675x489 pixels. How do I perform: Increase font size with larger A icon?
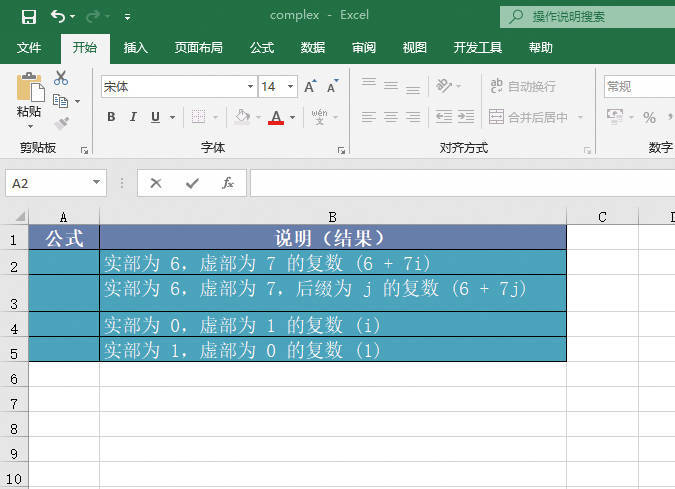pyautogui.click(x=310, y=87)
